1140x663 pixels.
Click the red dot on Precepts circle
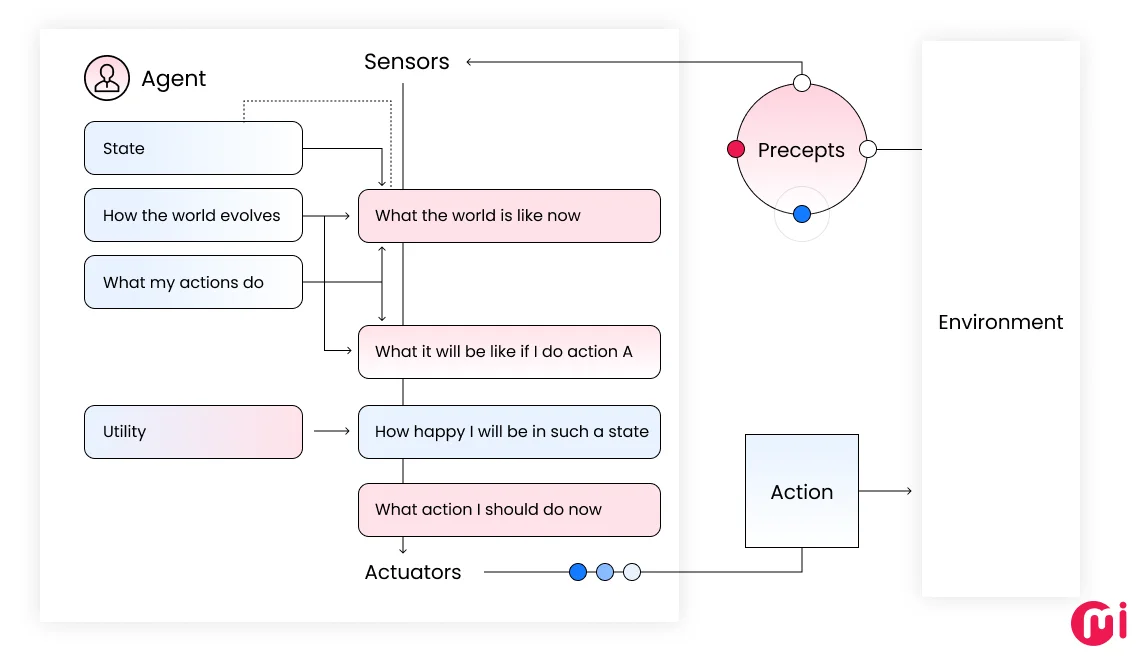[x=736, y=150]
